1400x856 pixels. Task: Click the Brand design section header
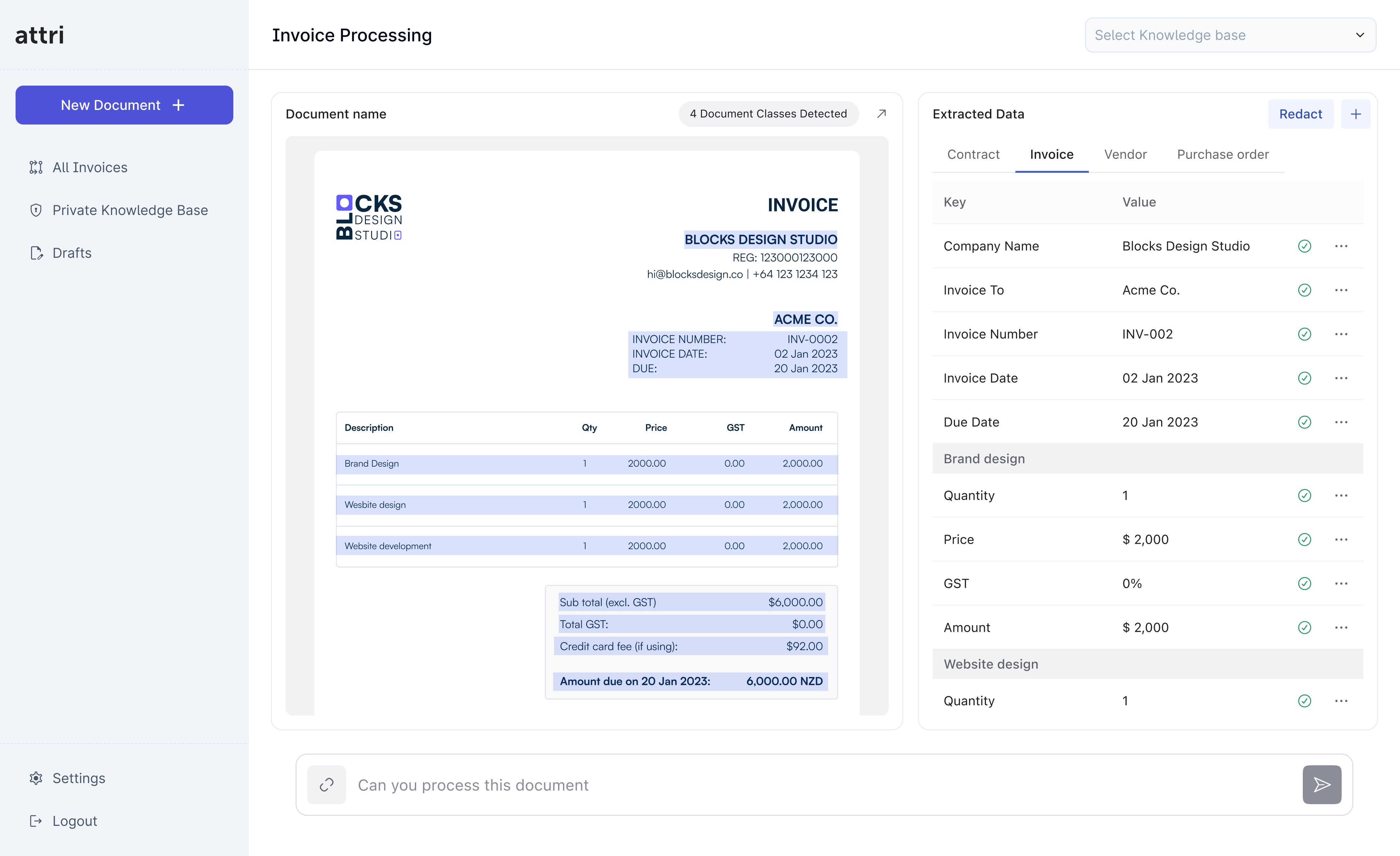(x=1147, y=459)
